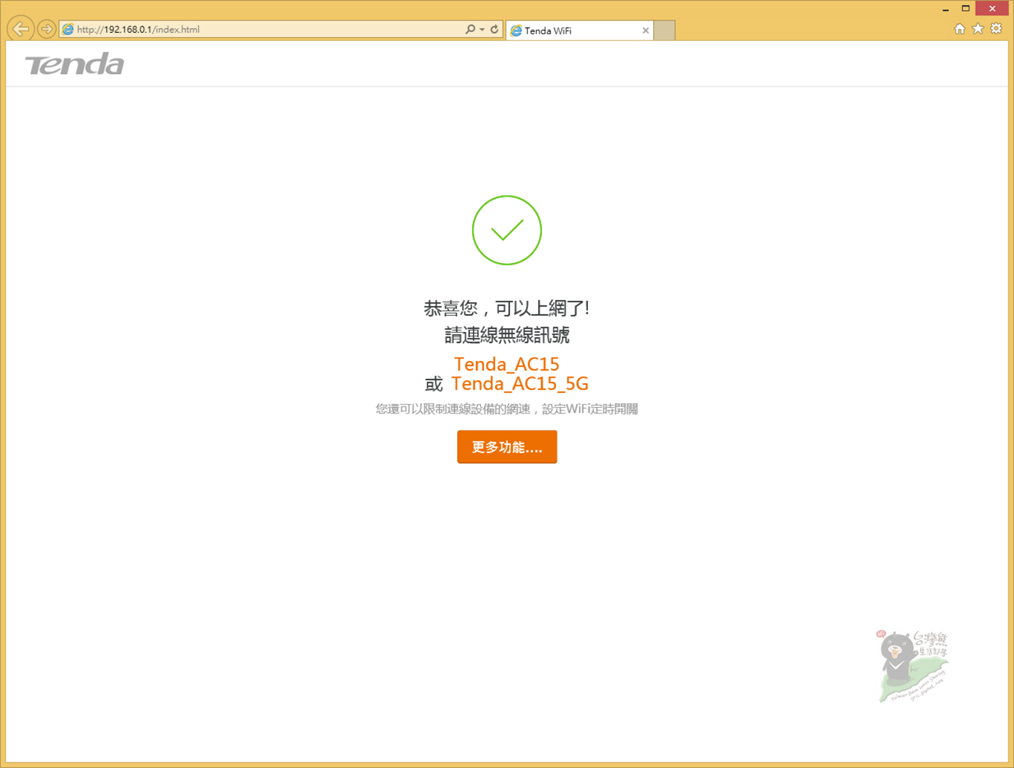Click the green checkmark success icon
Viewport: 1014px width, 768px height.
506,230
